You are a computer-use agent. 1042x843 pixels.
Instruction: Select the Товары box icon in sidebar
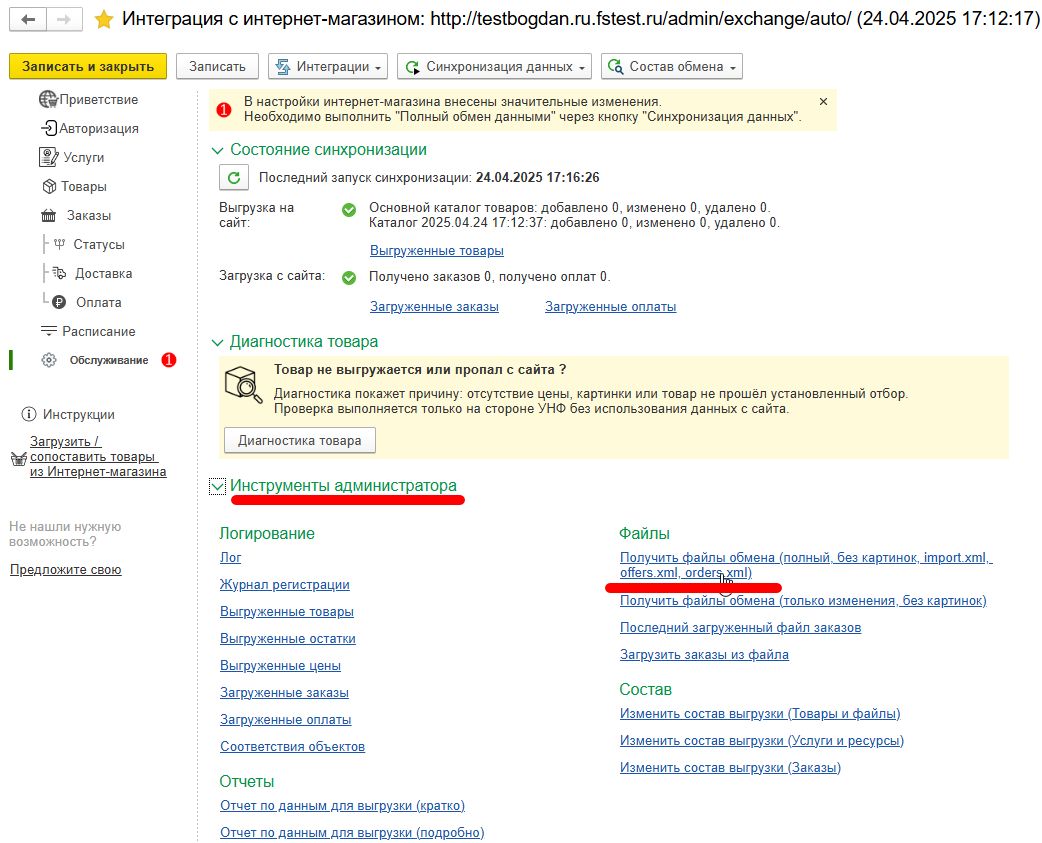(x=48, y=187)
